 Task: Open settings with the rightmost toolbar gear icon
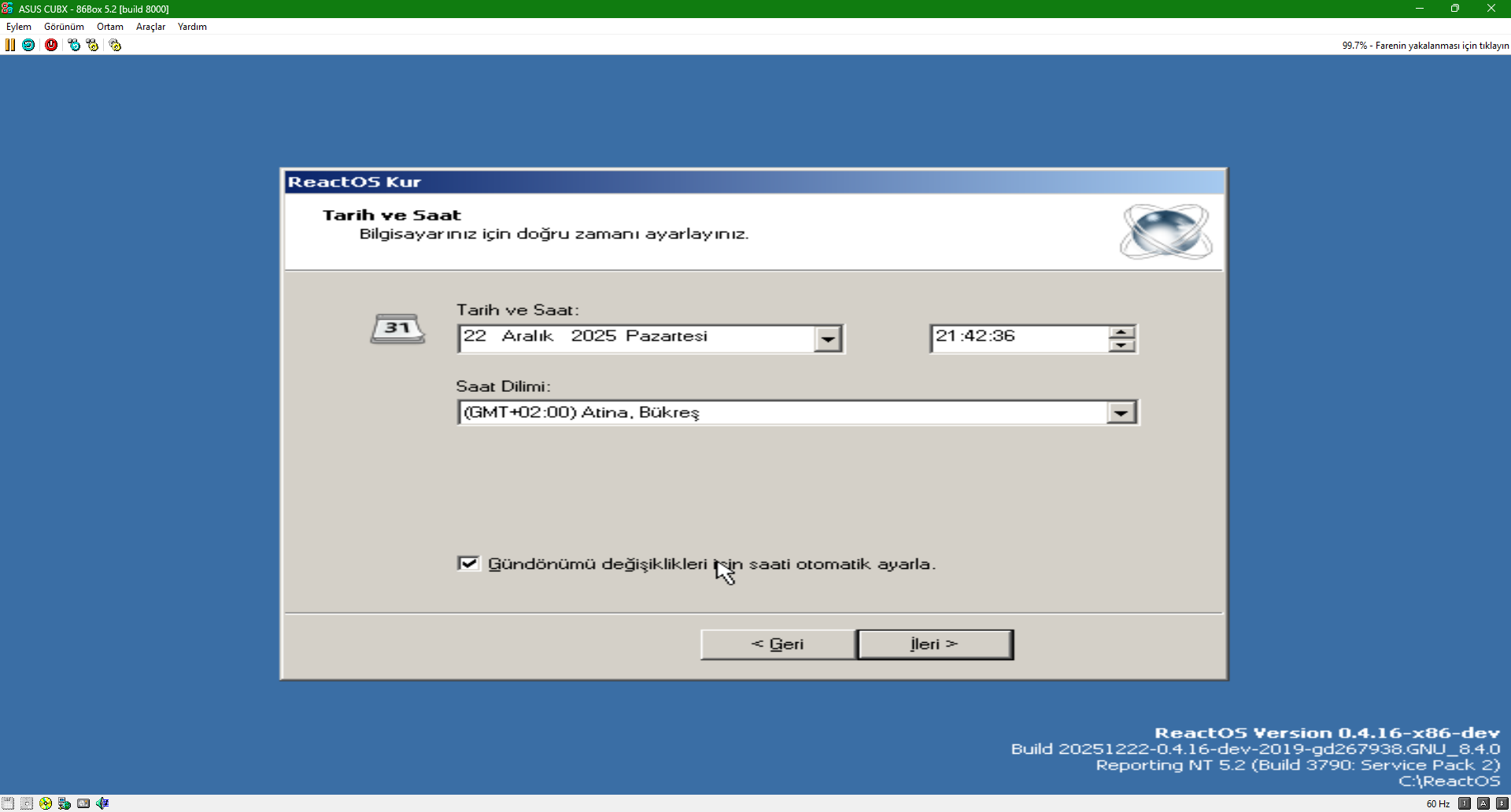click(115, 45)
